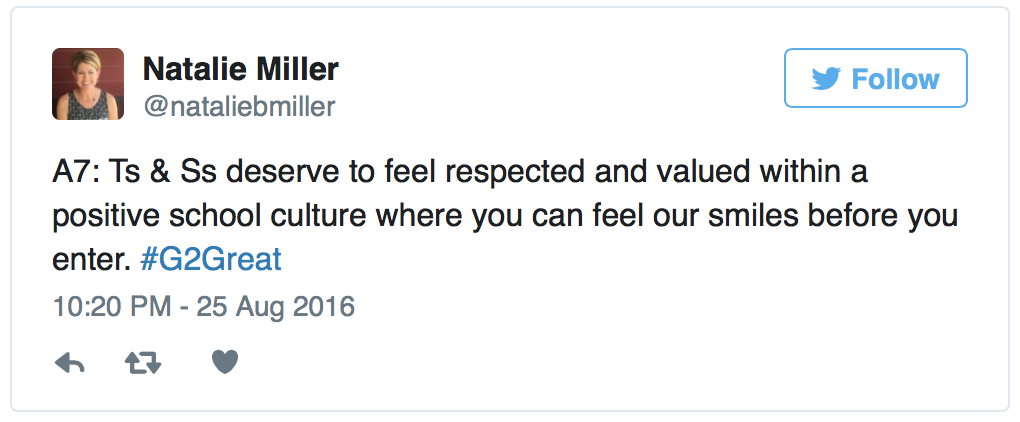This screenshot has height=422, width=1020.
Task: Click the word "enter." before the hashtag
Action: click(90, 261)
